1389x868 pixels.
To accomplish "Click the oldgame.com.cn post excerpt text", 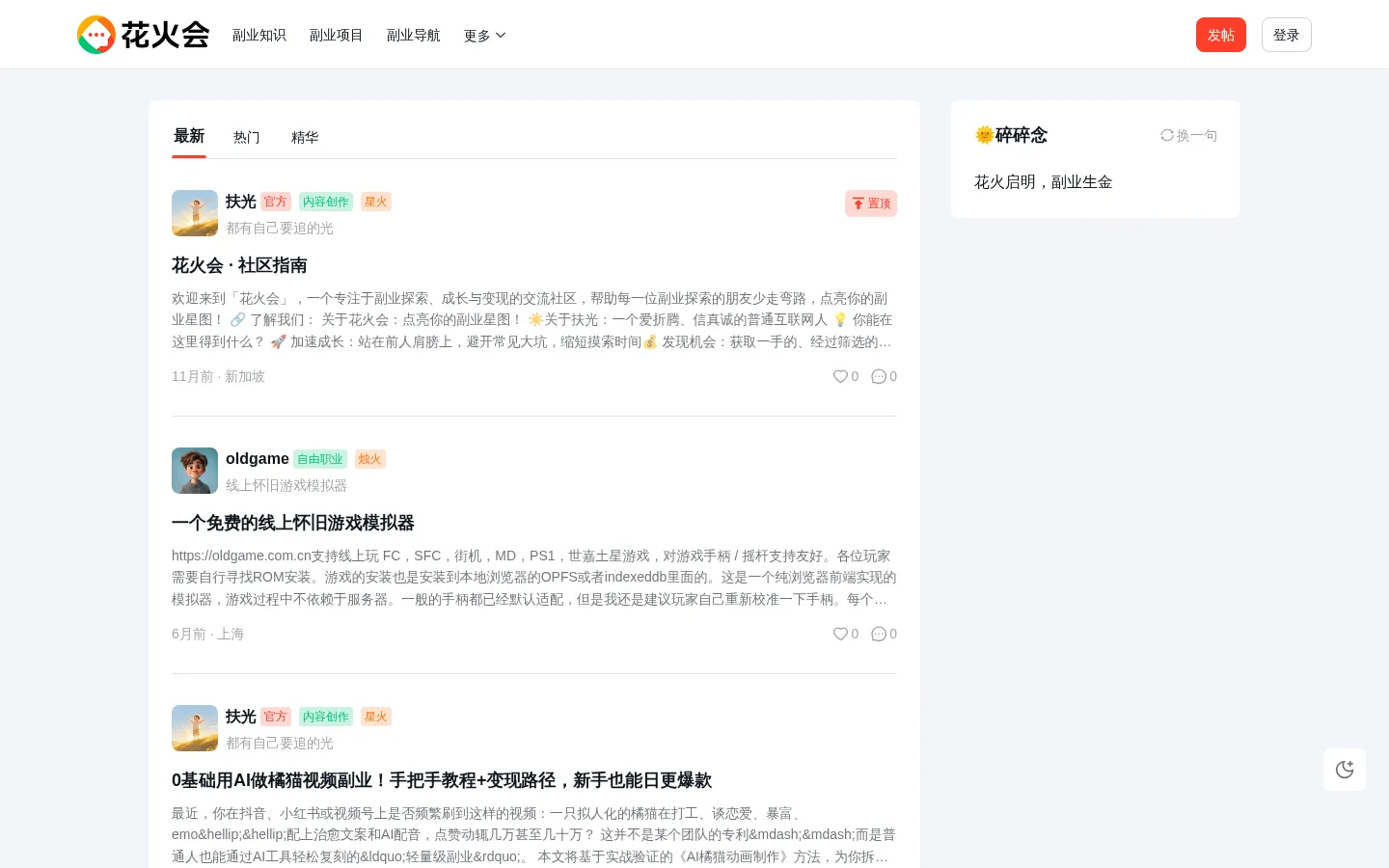I will coord(534,578).
